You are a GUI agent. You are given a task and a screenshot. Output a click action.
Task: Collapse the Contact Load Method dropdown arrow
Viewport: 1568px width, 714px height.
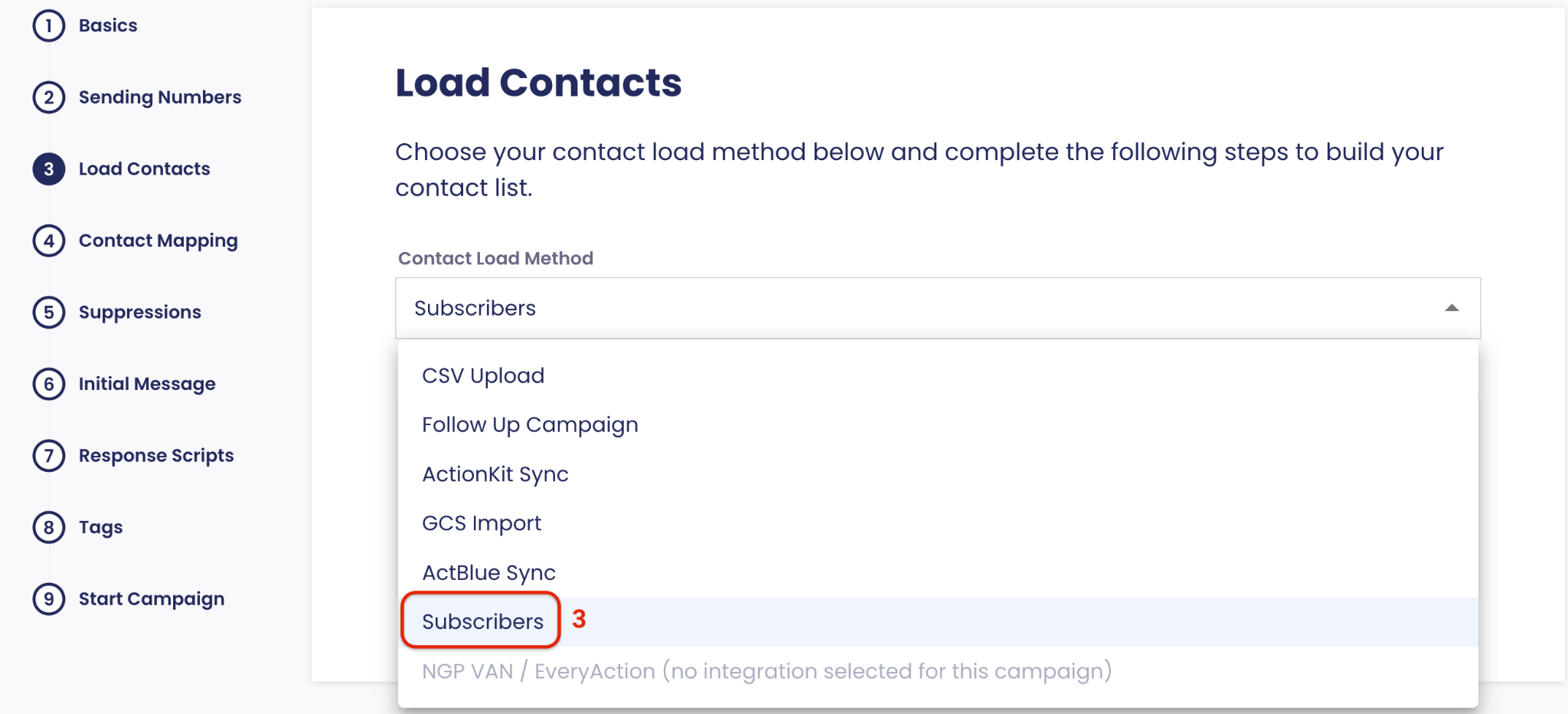point(1451,308)
